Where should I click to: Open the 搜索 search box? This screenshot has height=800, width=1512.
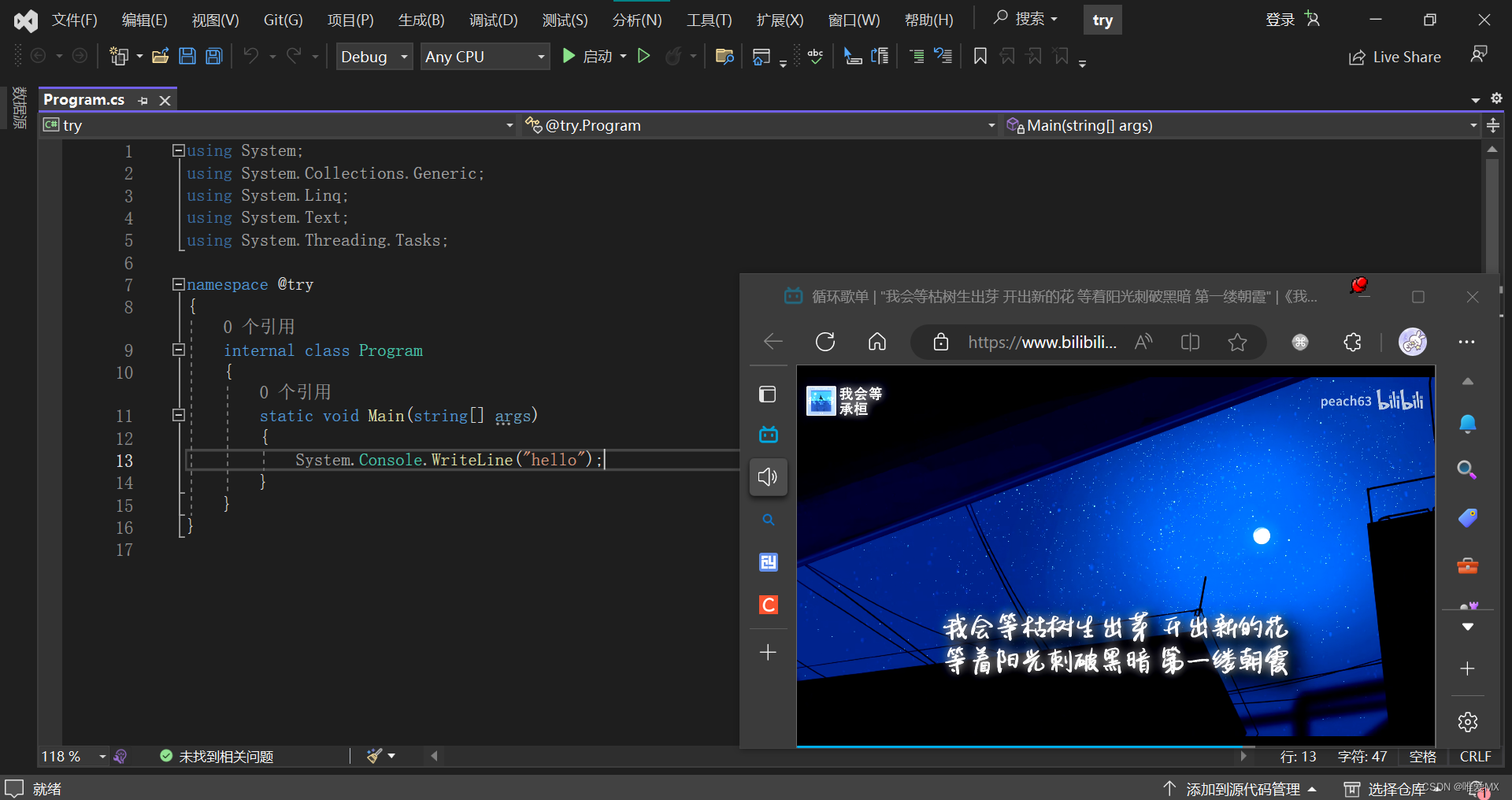[1025, 19]
